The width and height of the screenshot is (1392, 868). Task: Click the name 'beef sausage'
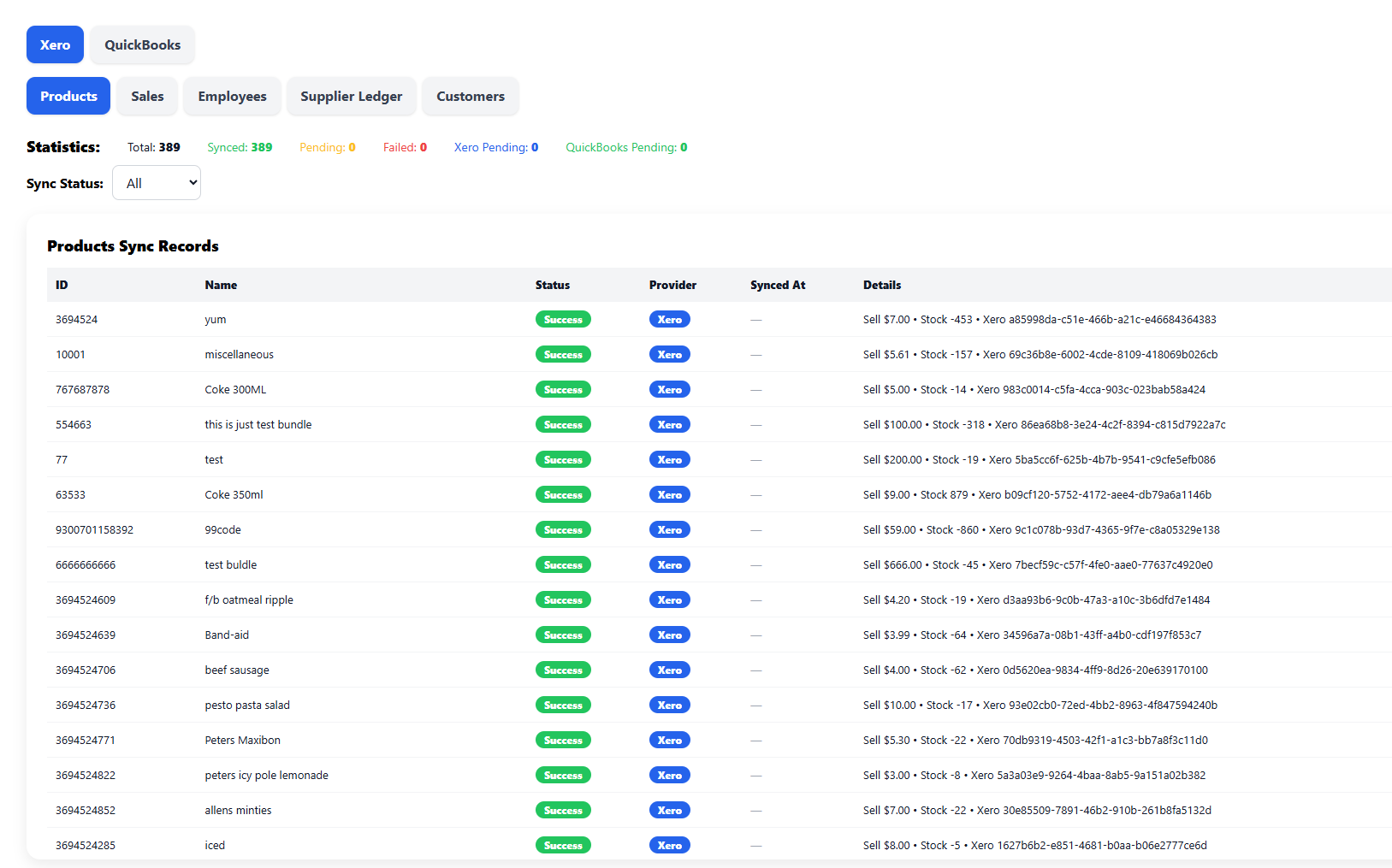tap(237, 670)
